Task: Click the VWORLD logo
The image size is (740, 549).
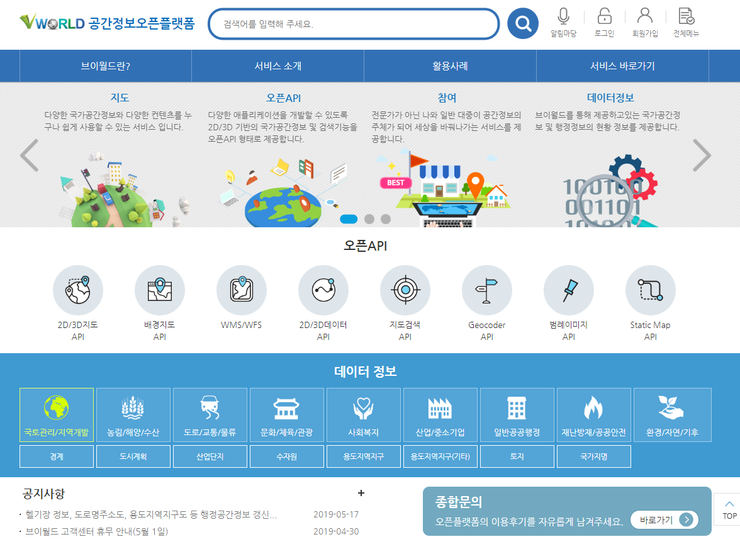Action: coord(107,23)
